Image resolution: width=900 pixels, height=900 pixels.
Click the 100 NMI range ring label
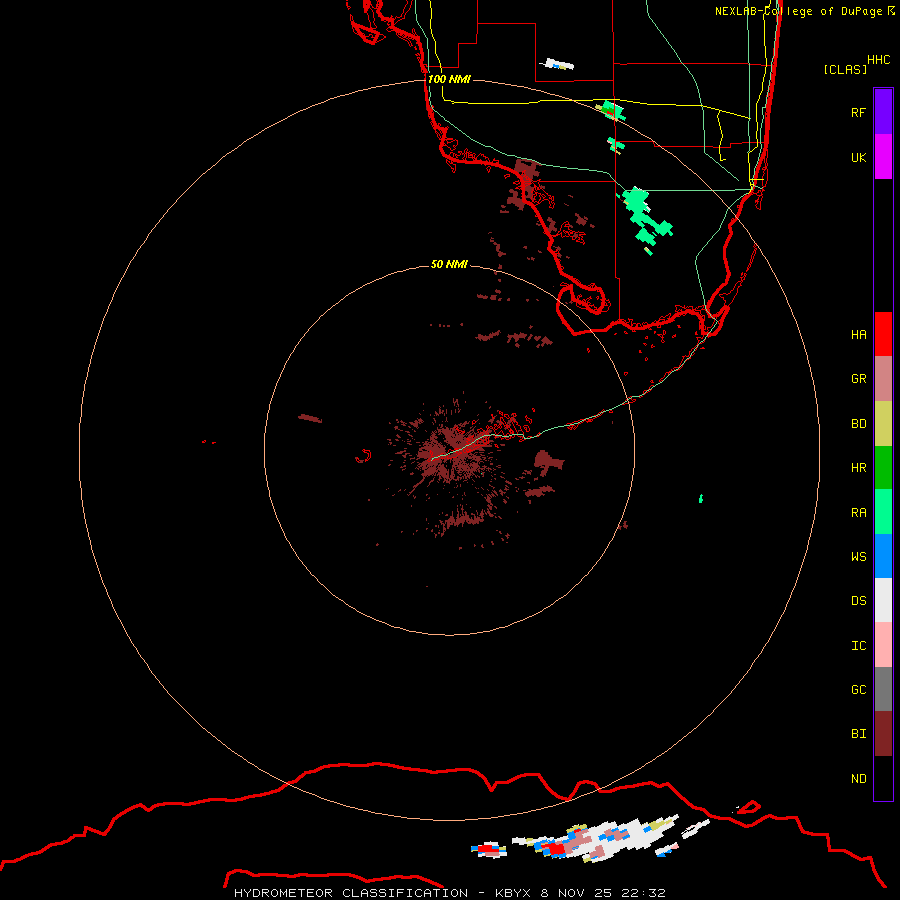(449, 79)
